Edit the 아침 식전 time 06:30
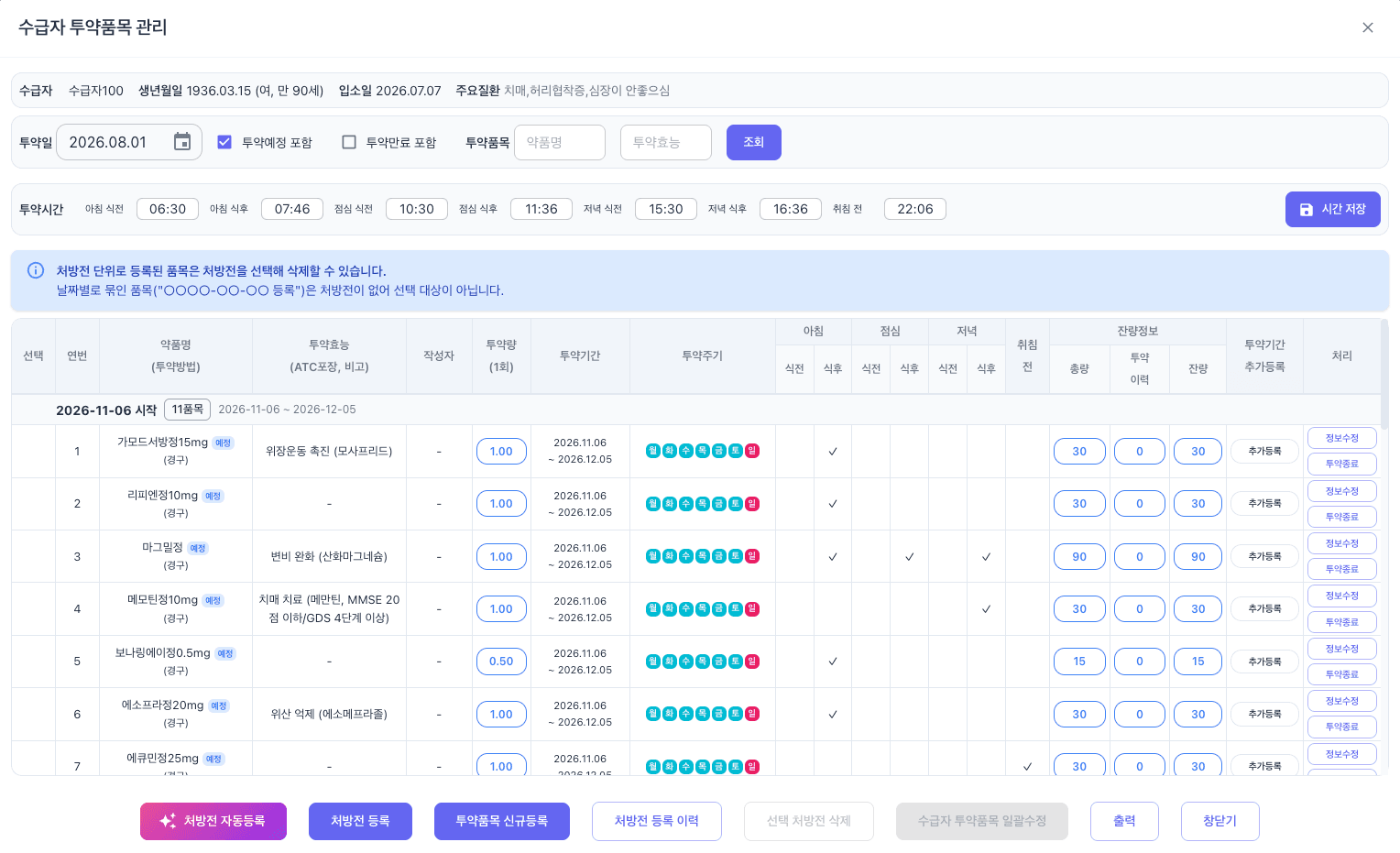Screen dimensions: 1400x853 (168, 209)
